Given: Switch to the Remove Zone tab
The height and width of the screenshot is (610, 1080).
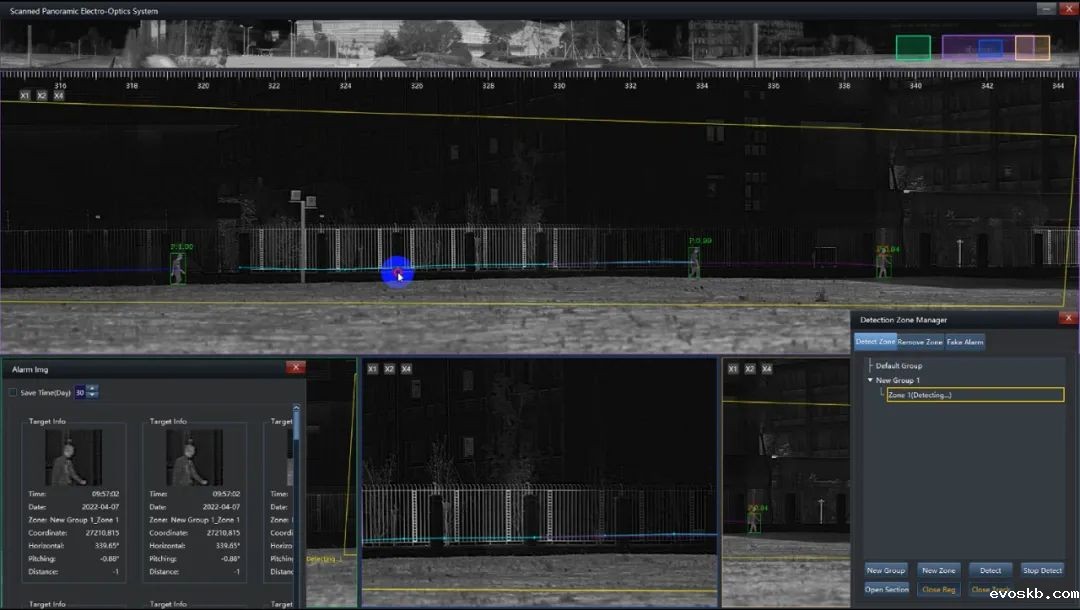Looking at the screenshot, I should pyautogui.click(x=920, y=342).
